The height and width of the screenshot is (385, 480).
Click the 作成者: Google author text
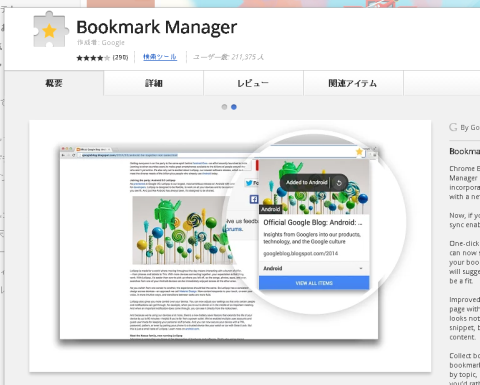(x=101, y=43)
